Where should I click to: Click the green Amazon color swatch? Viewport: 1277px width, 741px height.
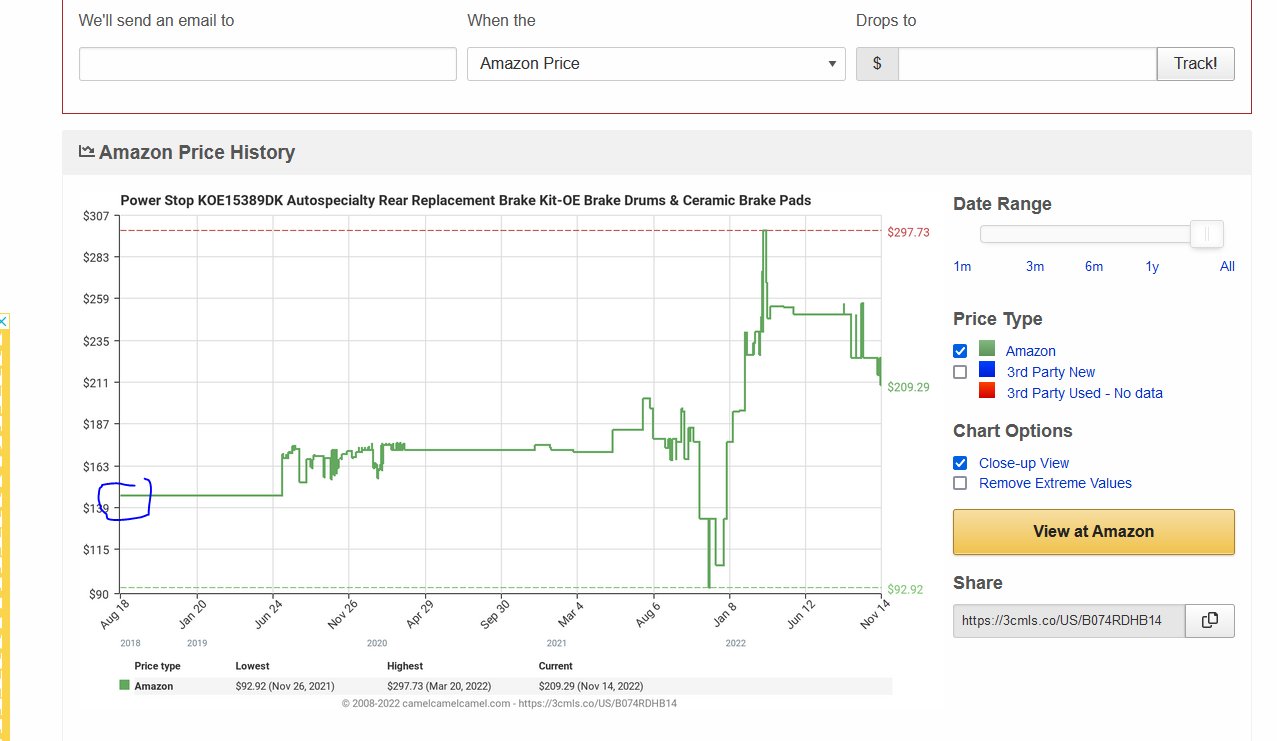987,349
